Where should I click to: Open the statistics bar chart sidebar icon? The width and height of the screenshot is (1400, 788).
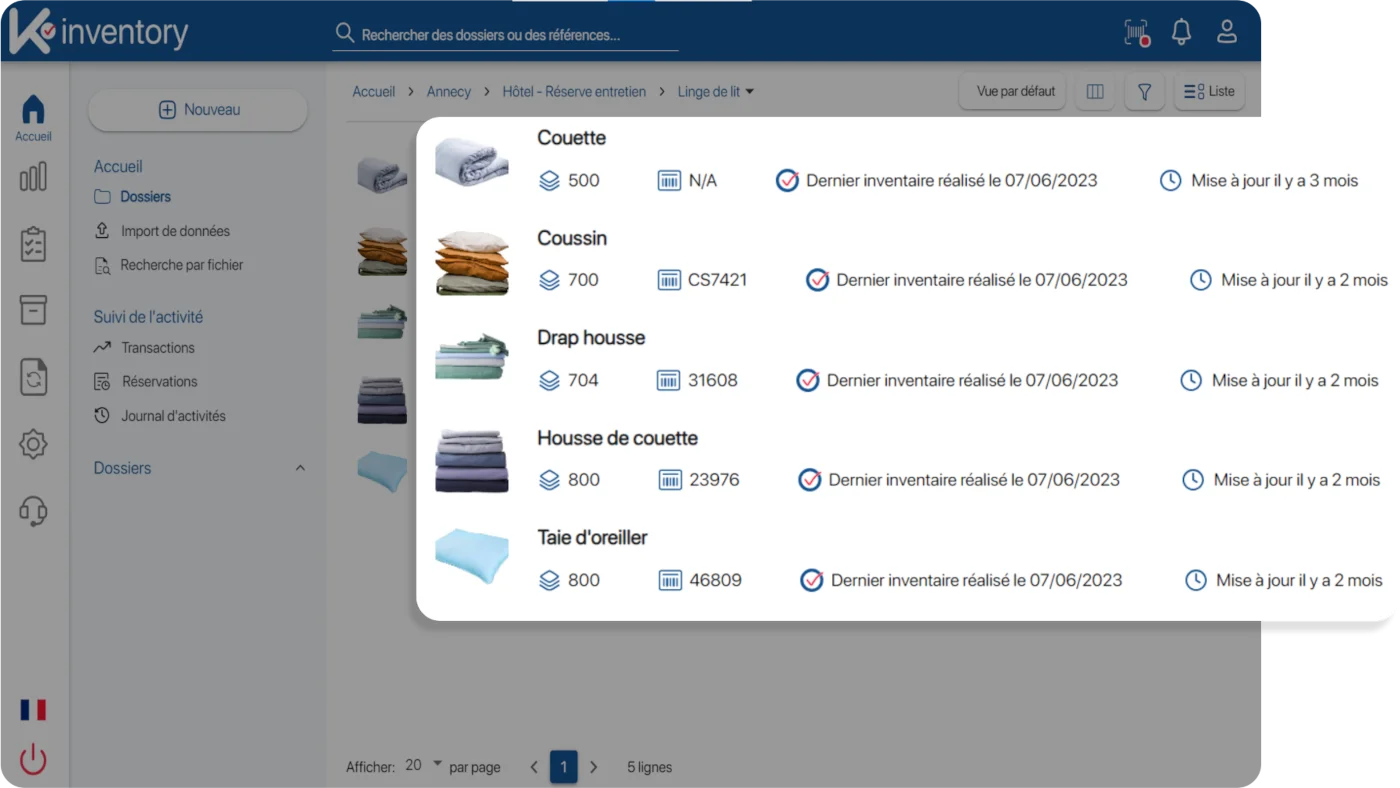point(33,177)
